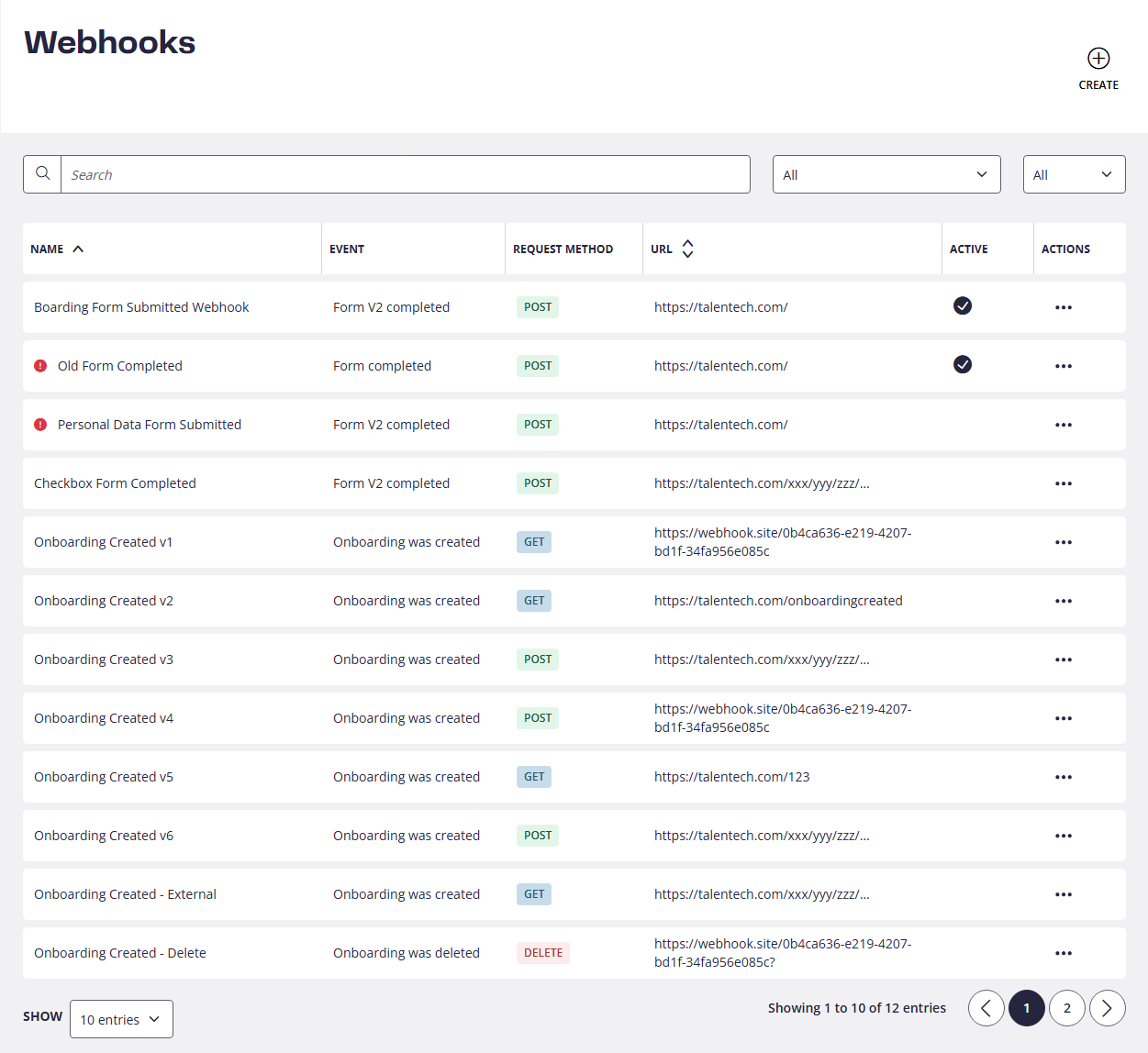The width and height of the screenshot is (1148, 1053).
Task: Select page 1 in pagination
Action: click(x=1027, y=1008)
